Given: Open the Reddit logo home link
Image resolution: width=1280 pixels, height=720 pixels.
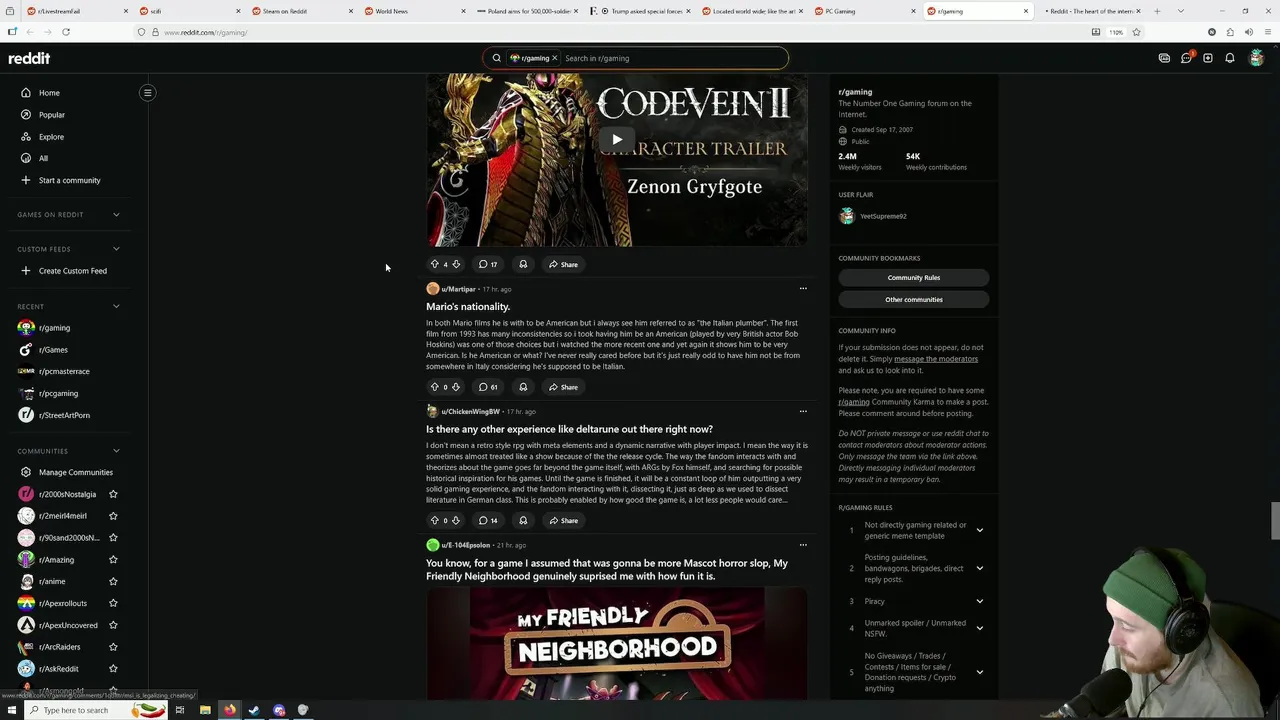Looking at the screenshot, I should pos(29,58).
